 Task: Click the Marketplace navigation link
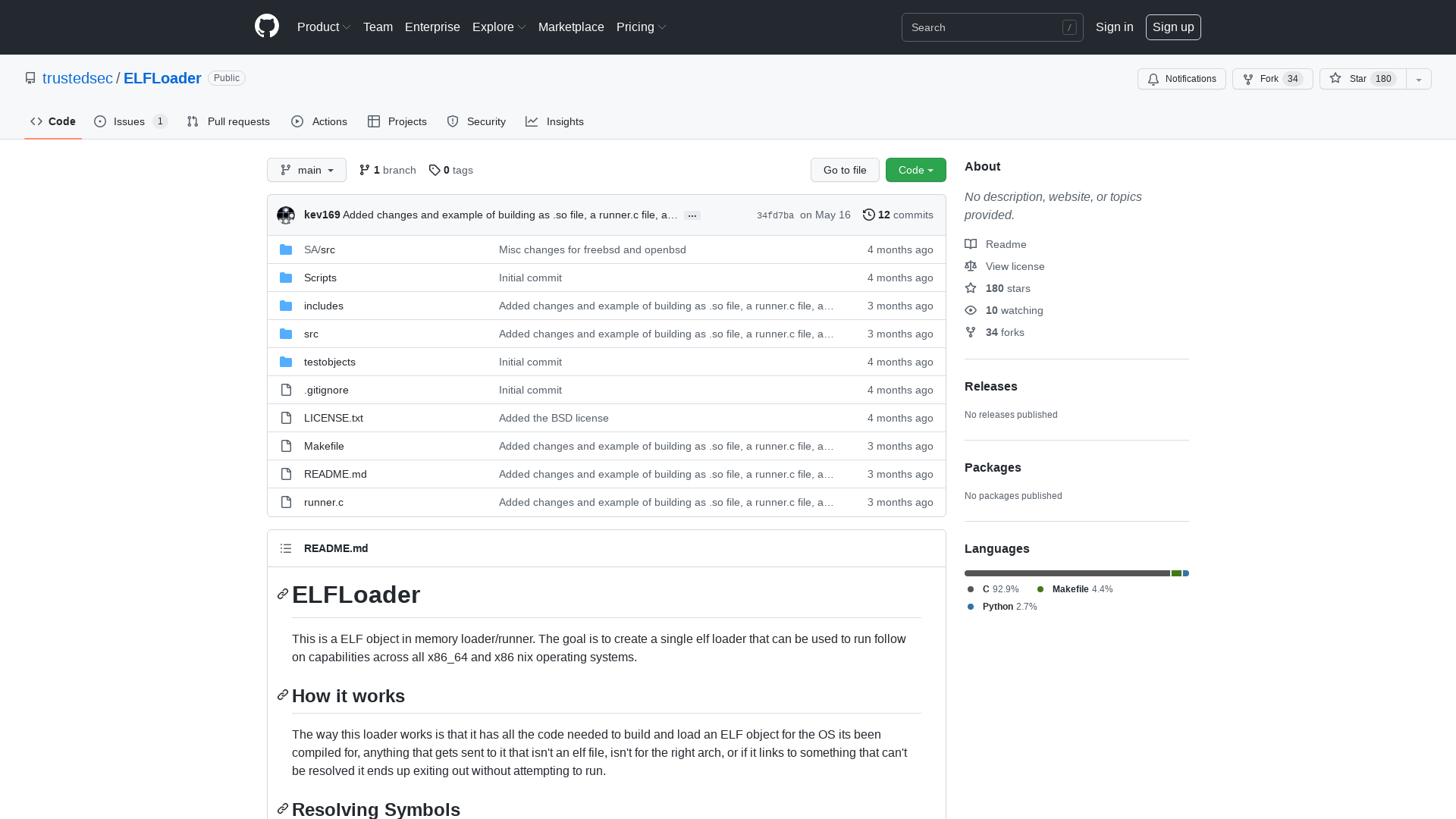(571, 27)
